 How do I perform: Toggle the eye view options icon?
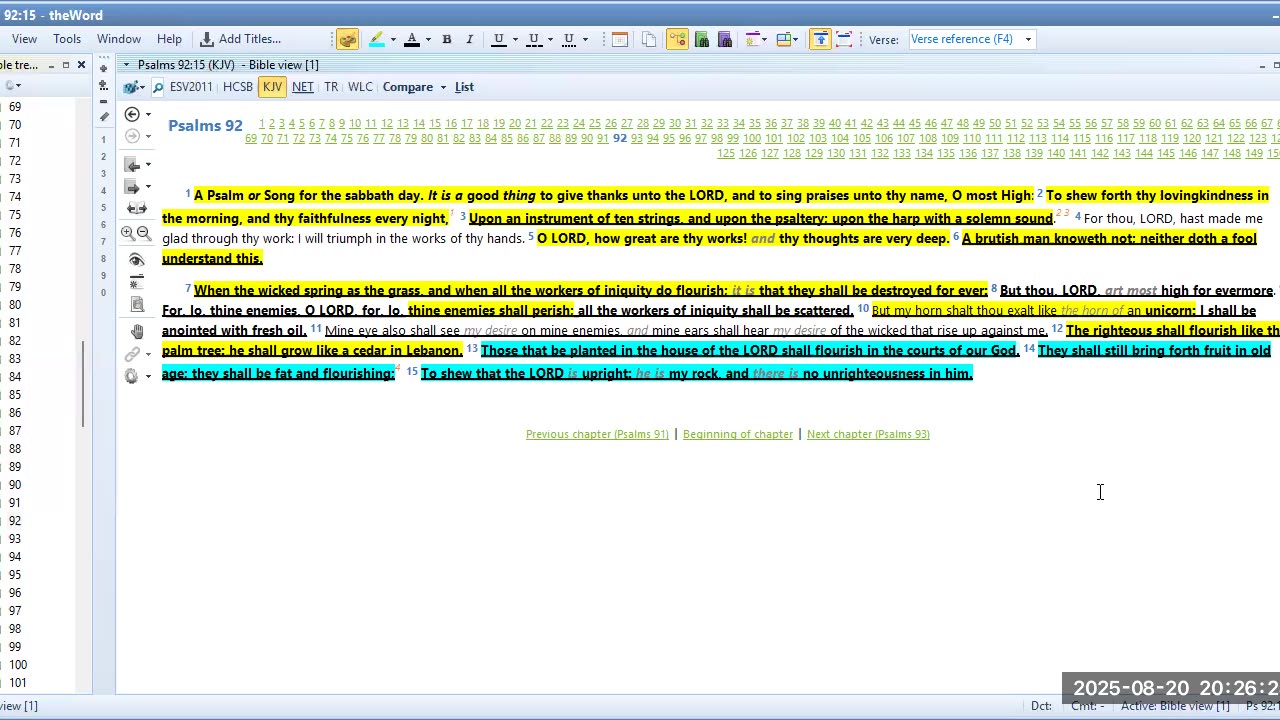coord(137,260)
